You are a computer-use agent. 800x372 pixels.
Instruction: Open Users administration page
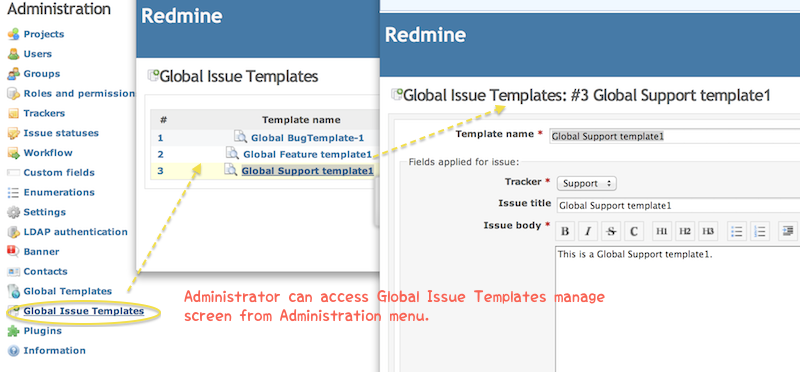point(37,54)
